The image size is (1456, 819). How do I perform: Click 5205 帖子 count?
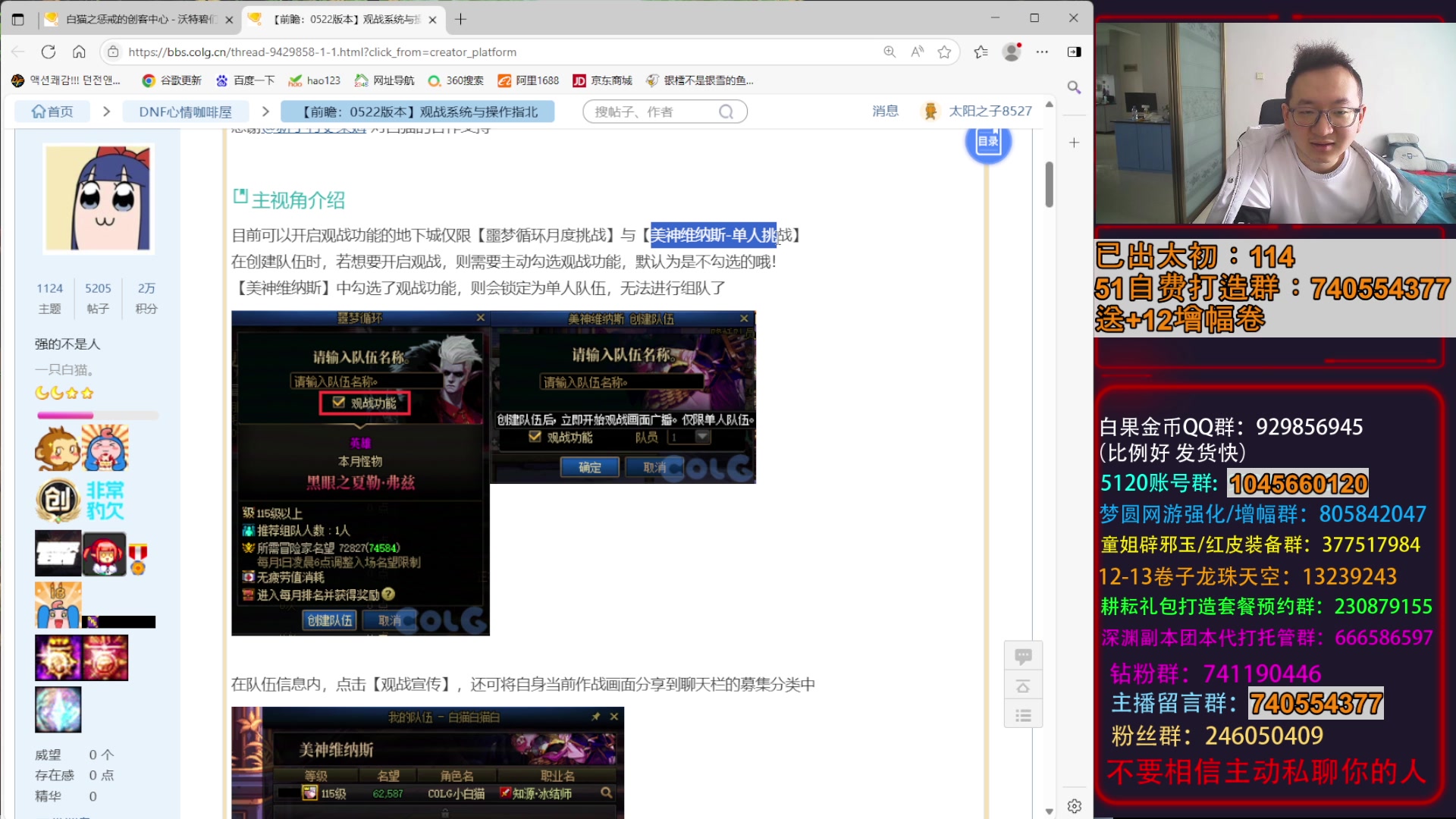[x=98, y=298]
